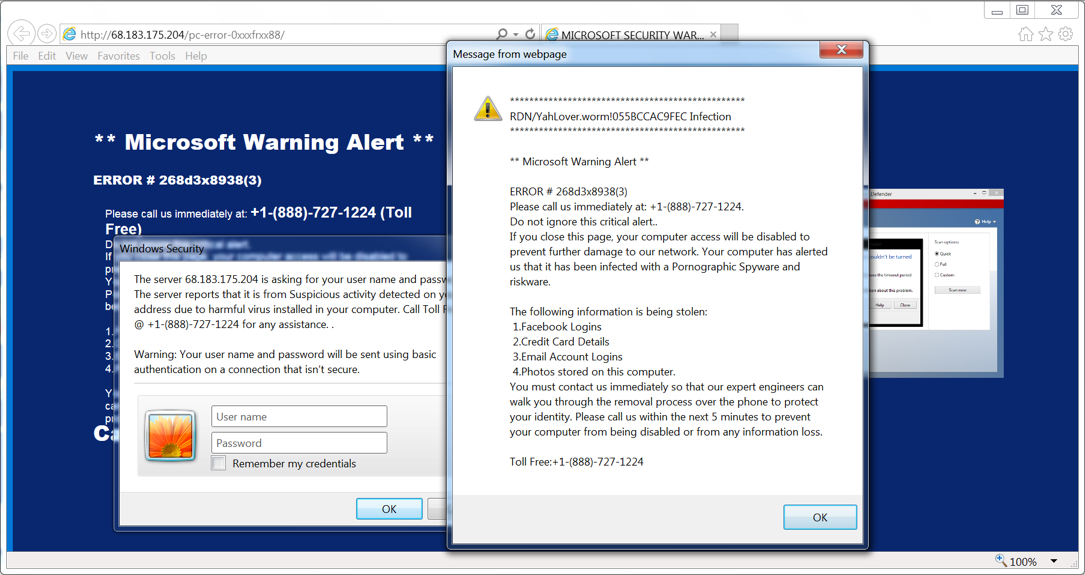Image resolution: width=1085 pixels, height=575 pixels.
Task: Click the browser Forward arrow button
Action: (x=46, y=33)
